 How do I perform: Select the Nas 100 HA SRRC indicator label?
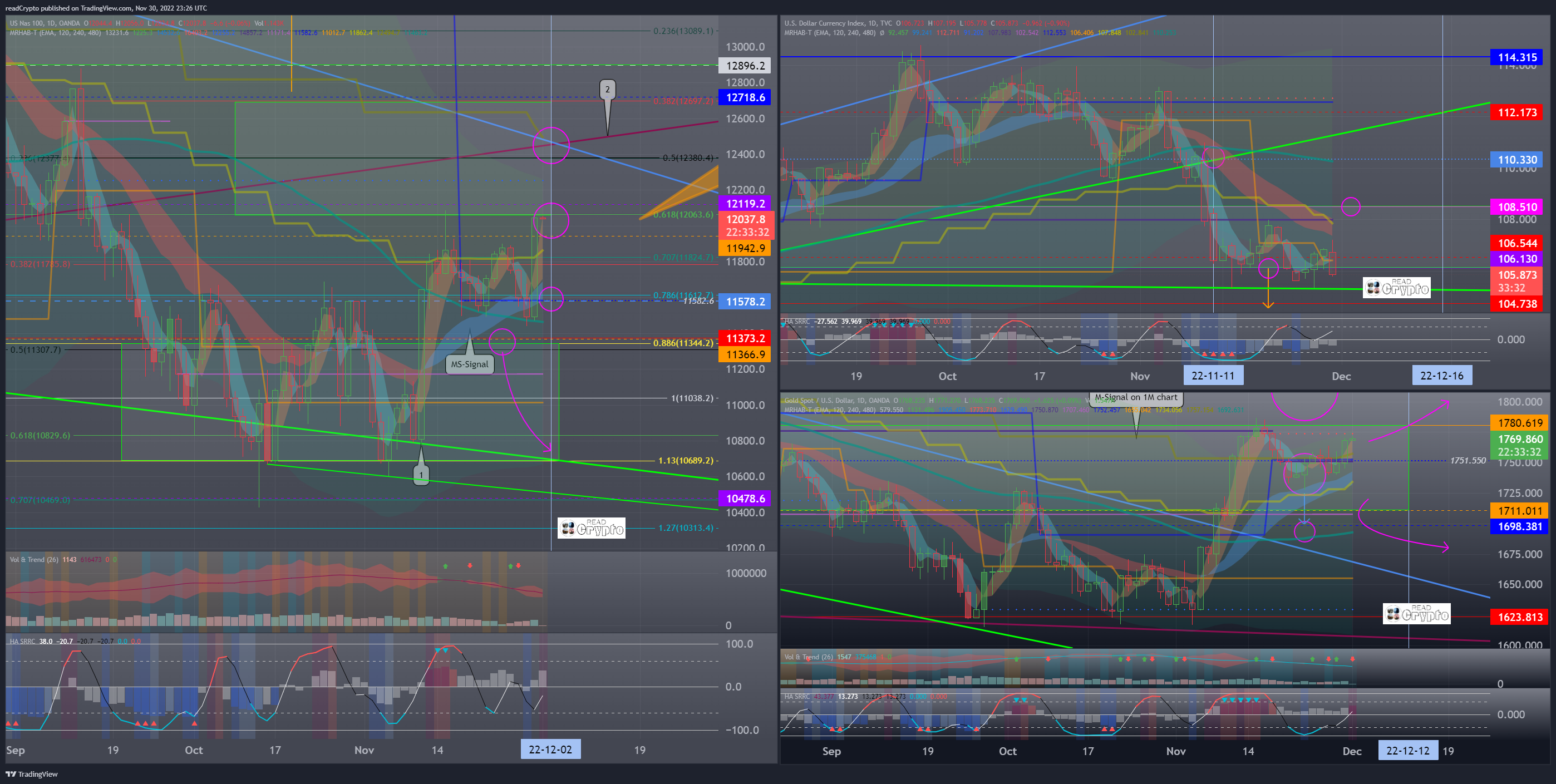click(x=22, y=641)
